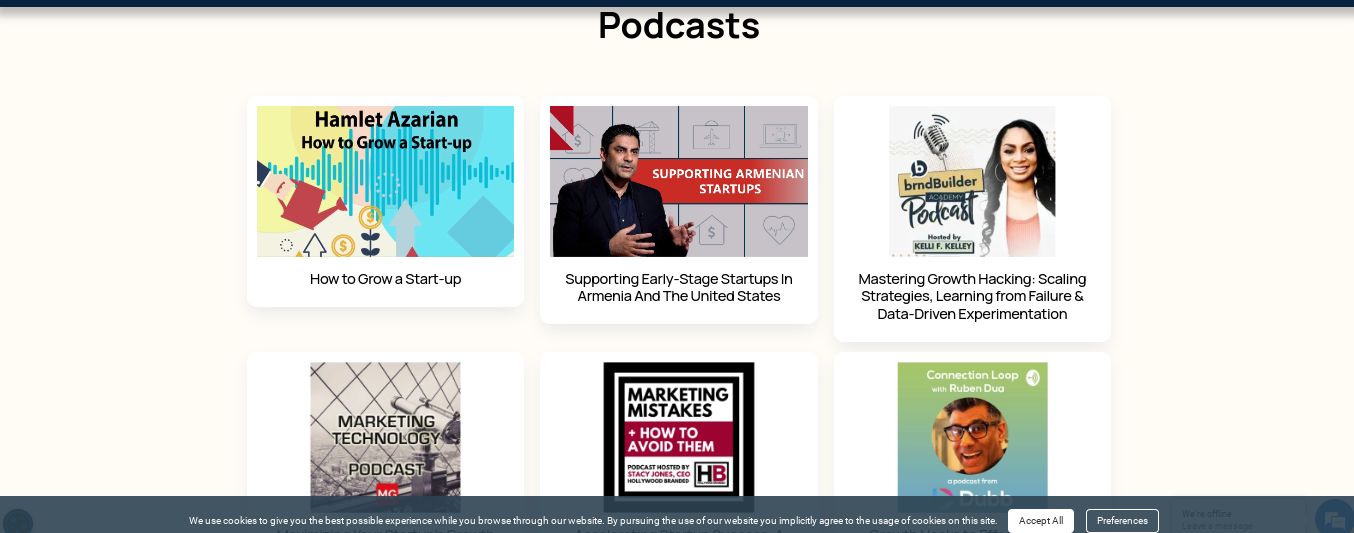Open 'Mastering Growth Hacking' podcast title link
The height and width of the screenshot is (533, 1354).
(972, 296)
